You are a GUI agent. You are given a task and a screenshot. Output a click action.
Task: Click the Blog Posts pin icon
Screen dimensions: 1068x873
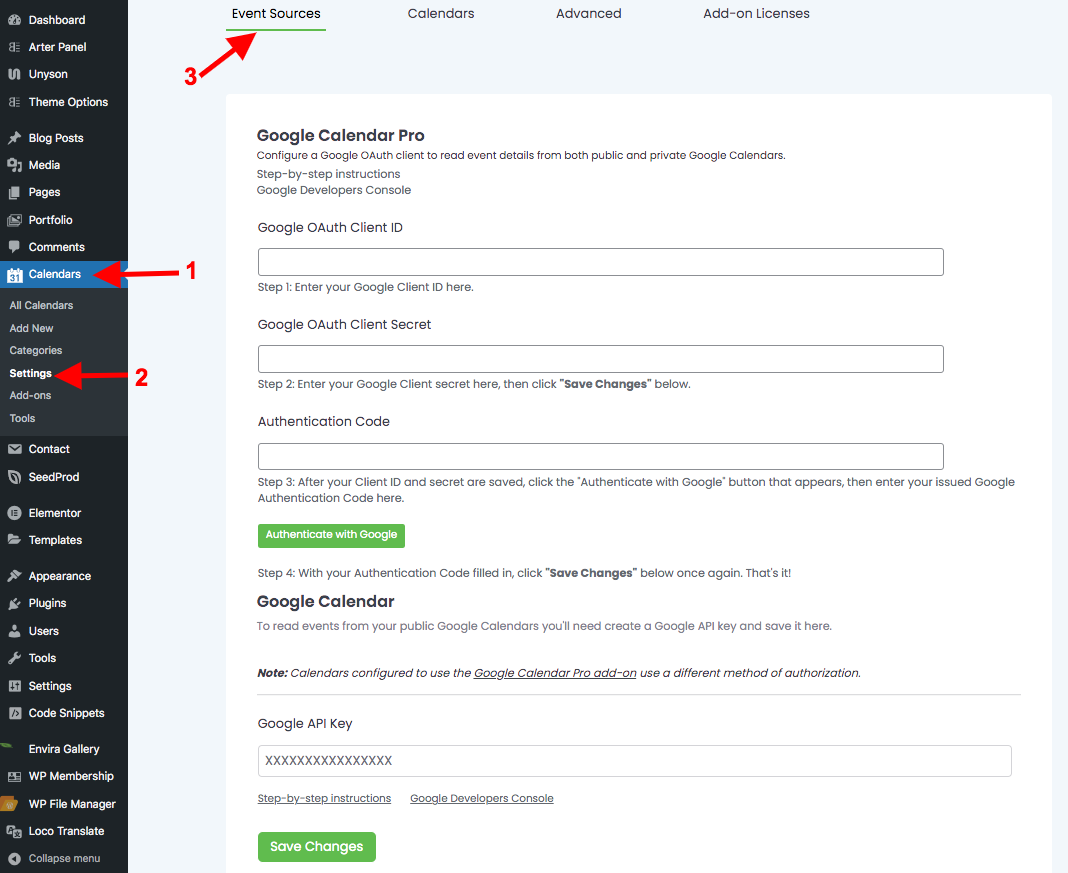14,138
